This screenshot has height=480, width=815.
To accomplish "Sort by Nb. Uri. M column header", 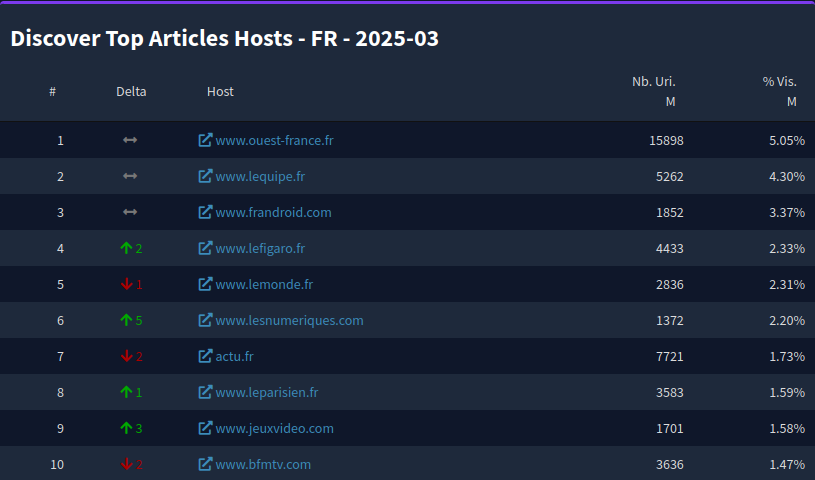I will (654, 91).
